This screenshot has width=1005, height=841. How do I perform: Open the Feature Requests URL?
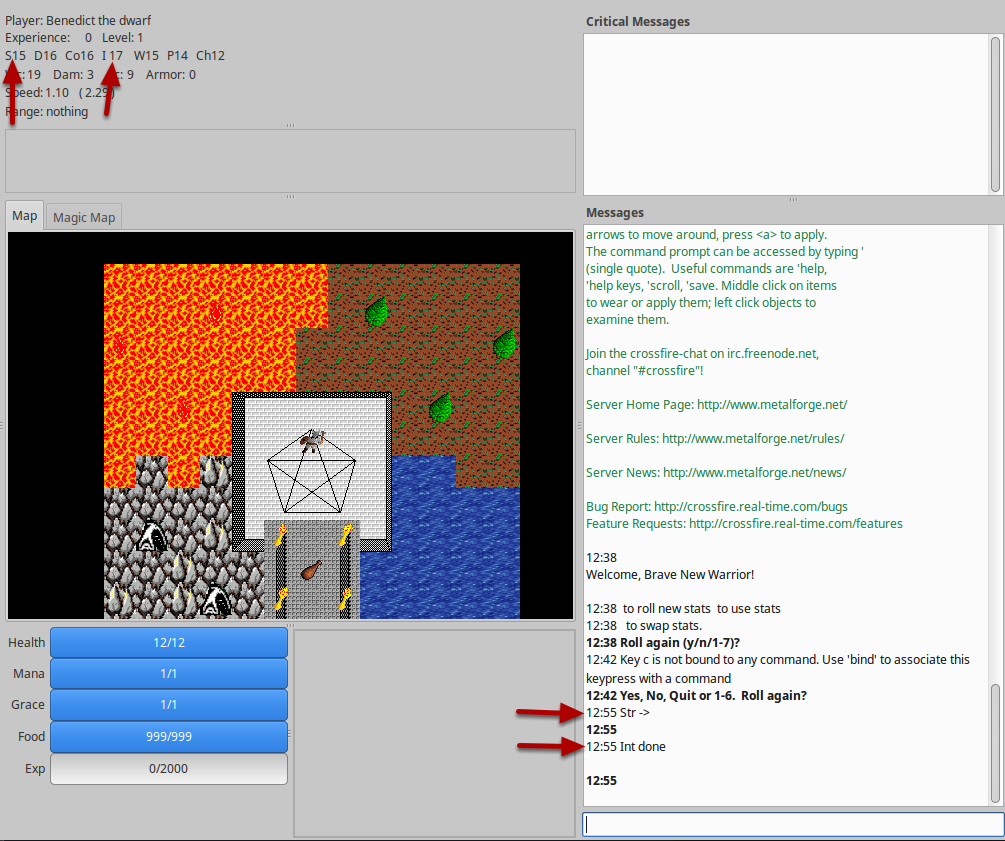(795, 524)
